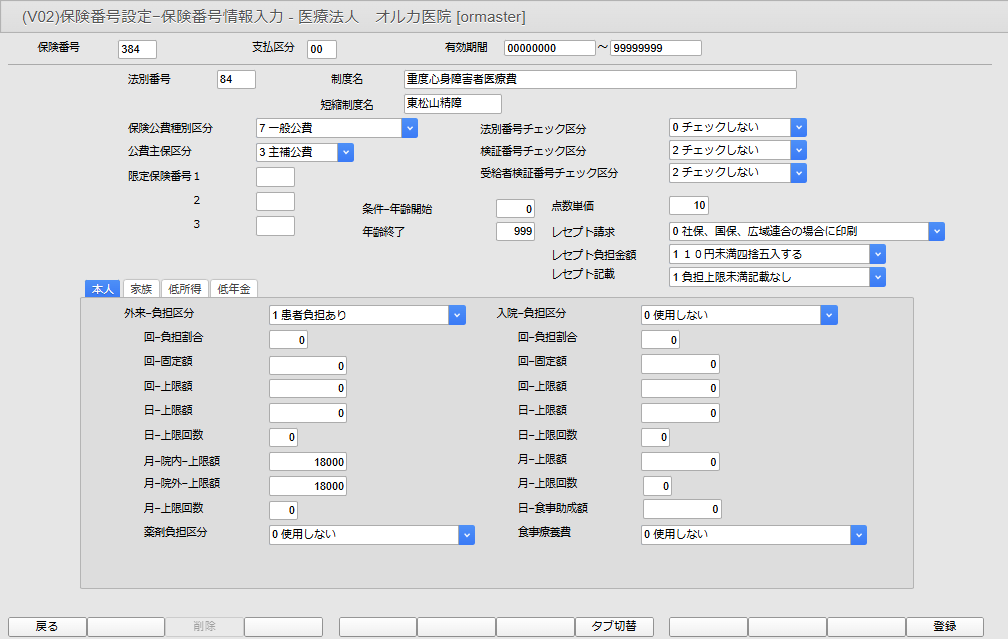The image size is (1008, 639).
Task: Open the 薬剤負担区分 dropdown
Action: (x=466, y=535)
